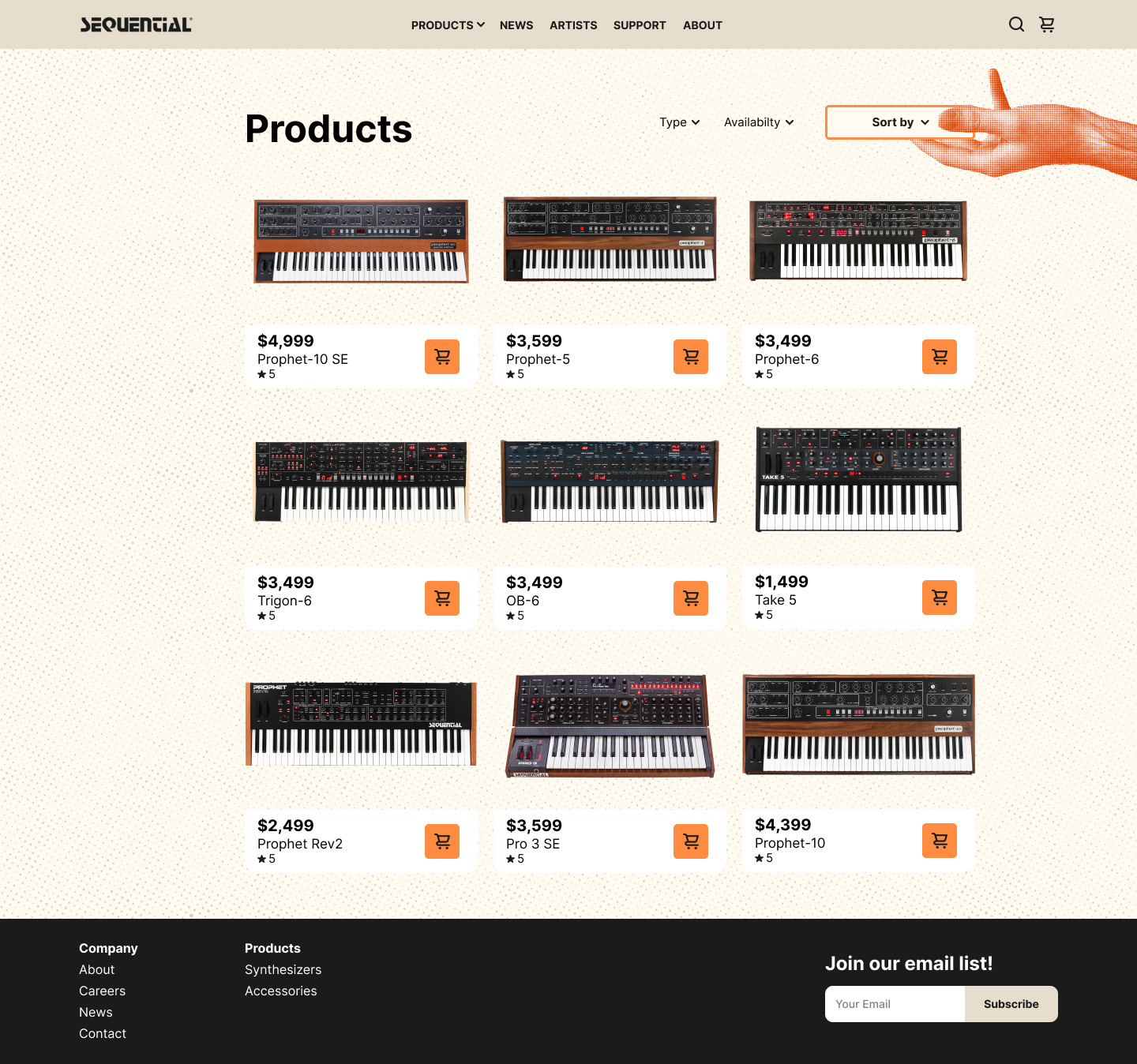
Task: Open the OB-6 synthesizer thumbnail
Action: 610,481
